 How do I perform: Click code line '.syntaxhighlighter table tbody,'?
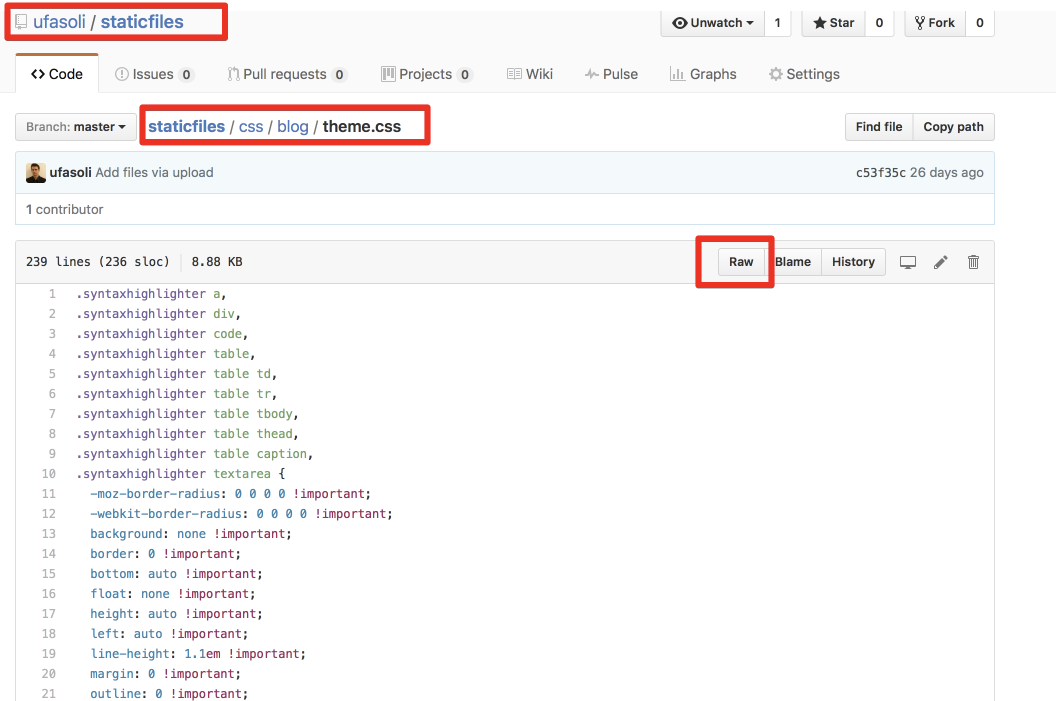click(x=187, y=413)
